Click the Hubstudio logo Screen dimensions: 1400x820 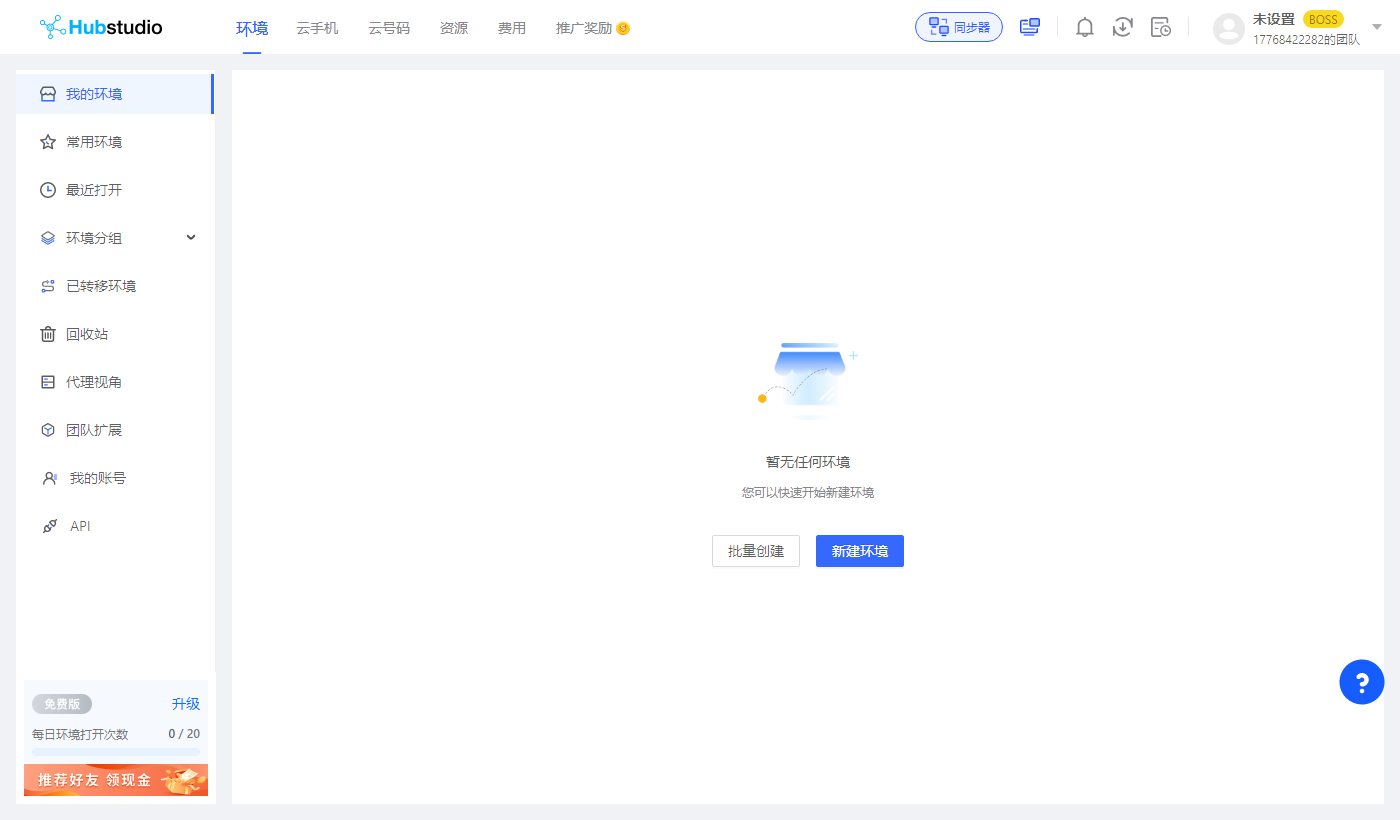point(101,27)
